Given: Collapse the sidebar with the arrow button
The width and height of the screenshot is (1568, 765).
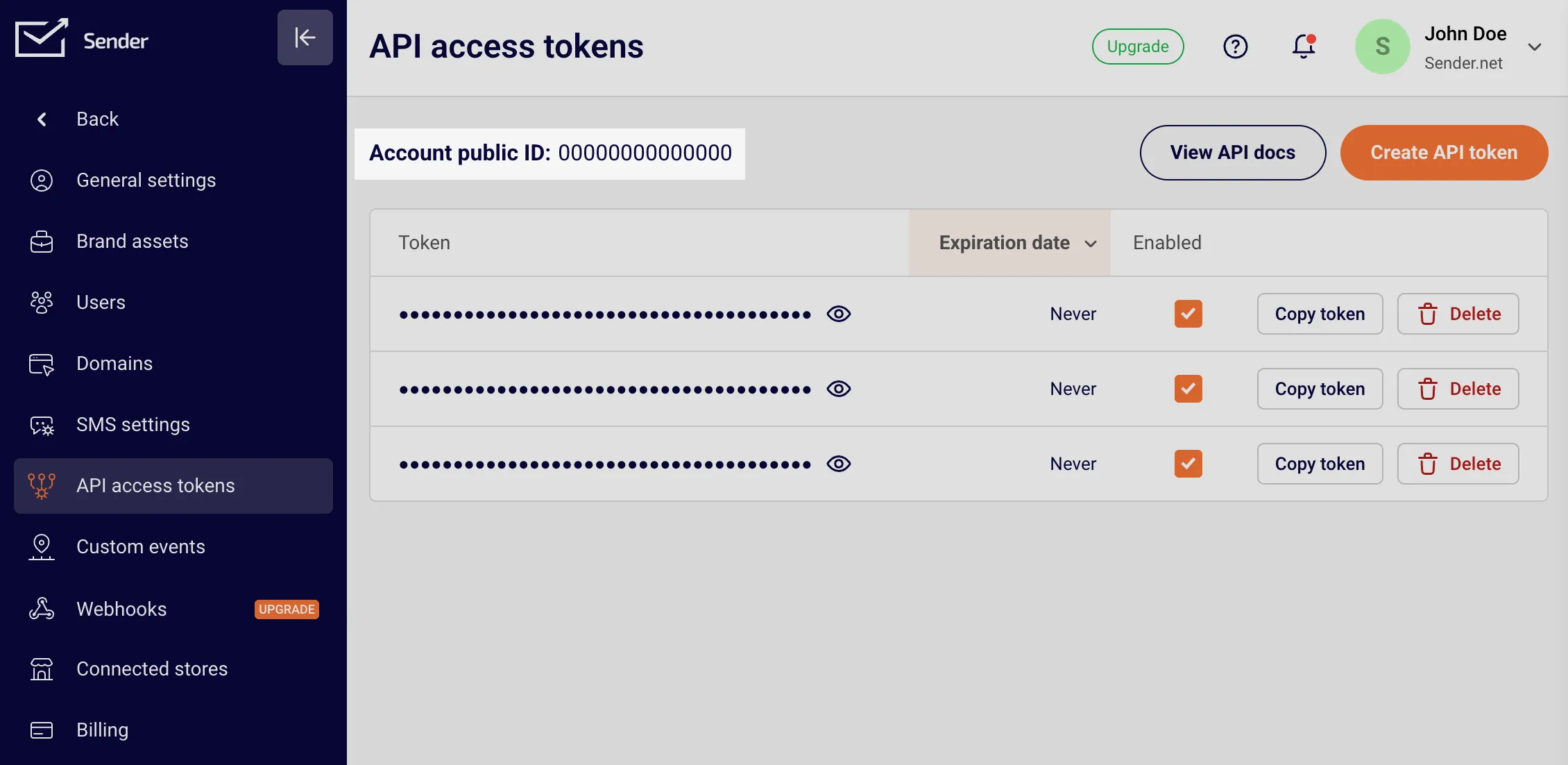Looking at the screenshot, I should pyautogui.click(x=305, y=37).
